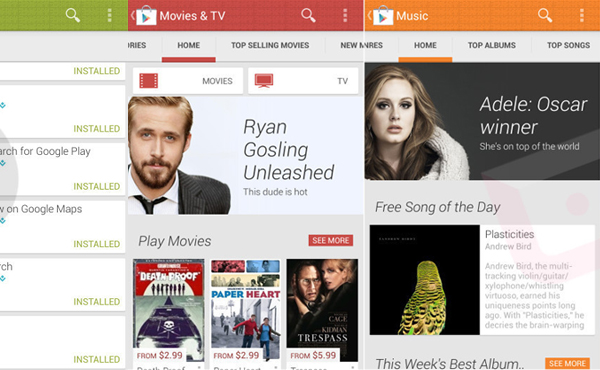Tap 'This dude is hot' subtitle
Image resolution: width=600 pixels, height=370 pixels.
point(275,192)
